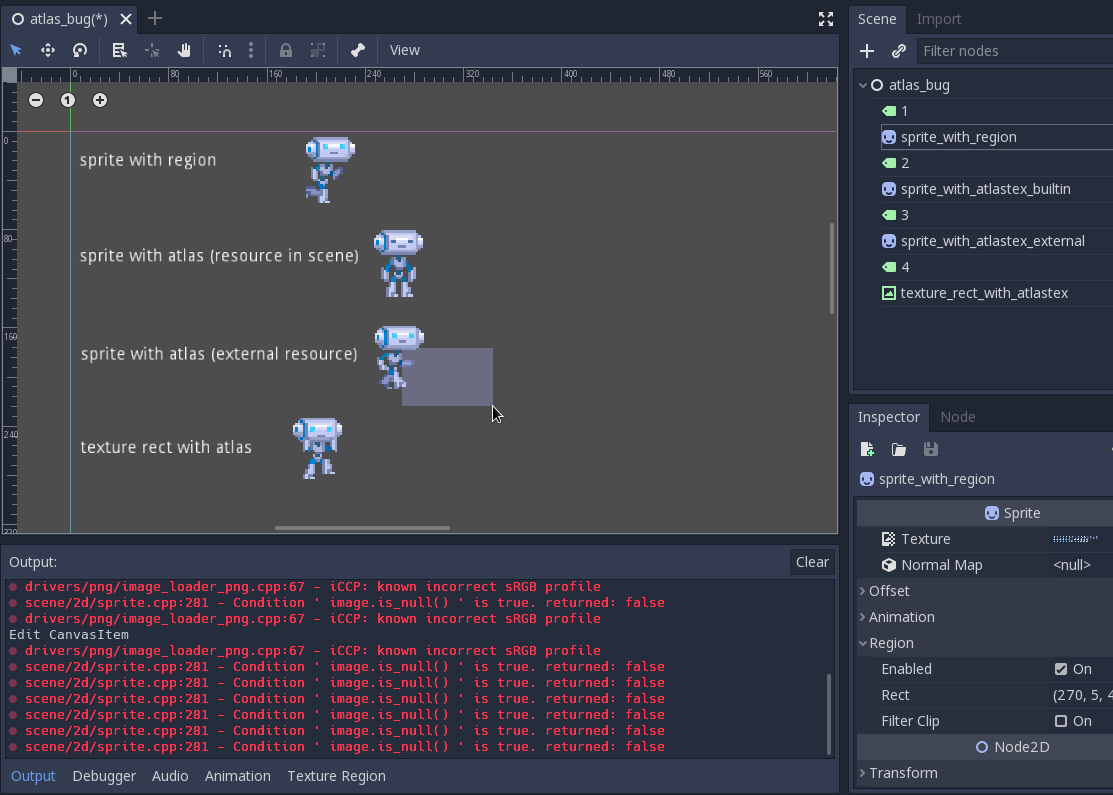Switch to the Import tab
The width and height of the screenshot is (1113, 795).
coord(938,18)
